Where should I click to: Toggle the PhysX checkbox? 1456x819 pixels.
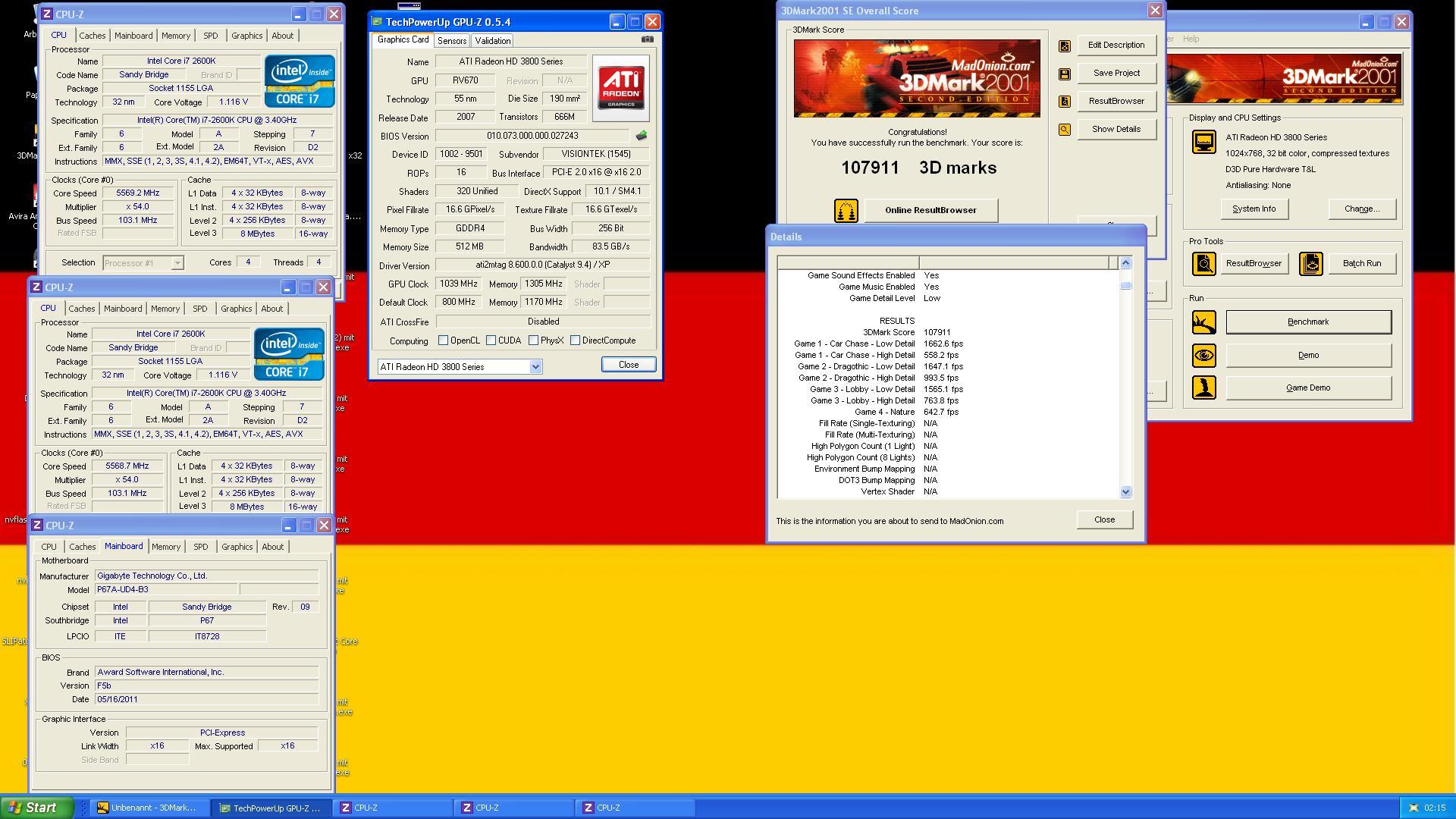coord(534,340)
